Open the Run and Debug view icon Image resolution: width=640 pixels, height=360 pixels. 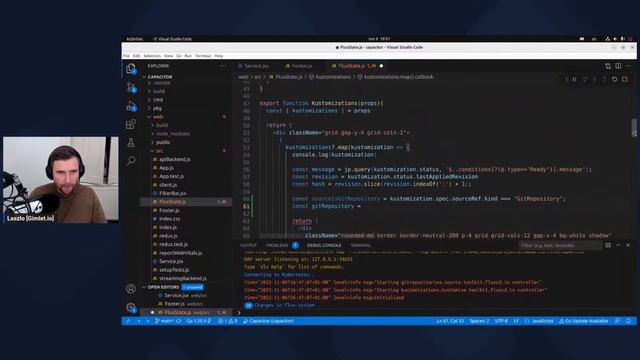tap(131, 106)
